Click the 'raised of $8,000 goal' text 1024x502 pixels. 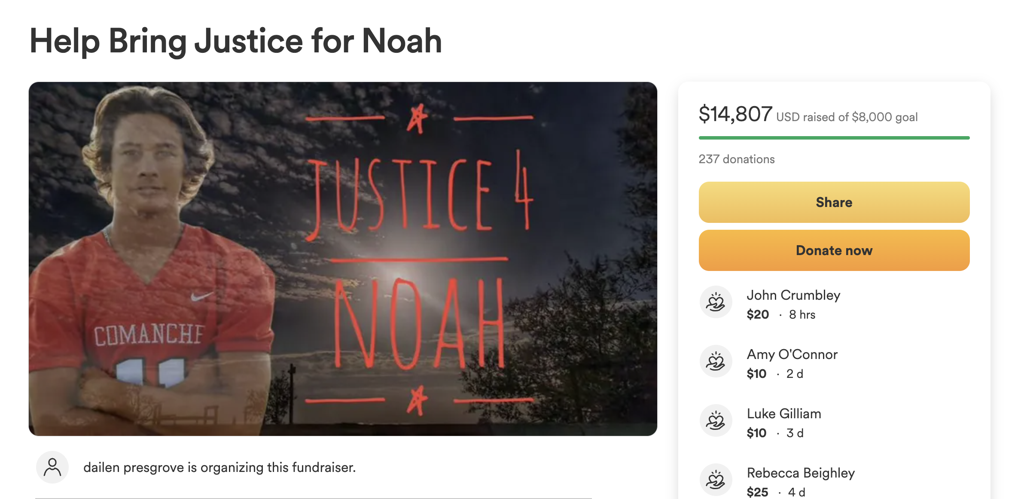[858, 118]
